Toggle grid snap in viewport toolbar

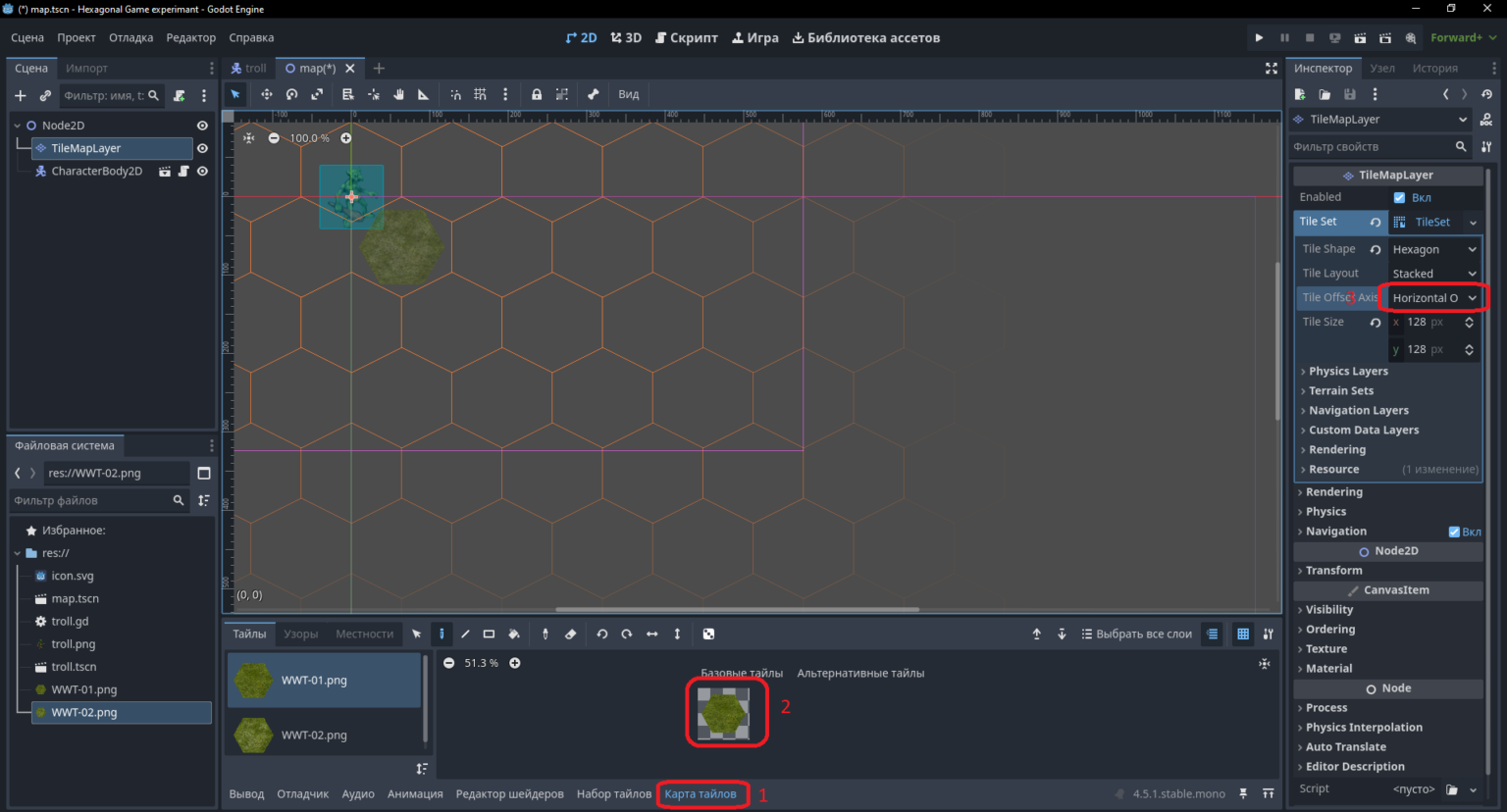(480, 94)
